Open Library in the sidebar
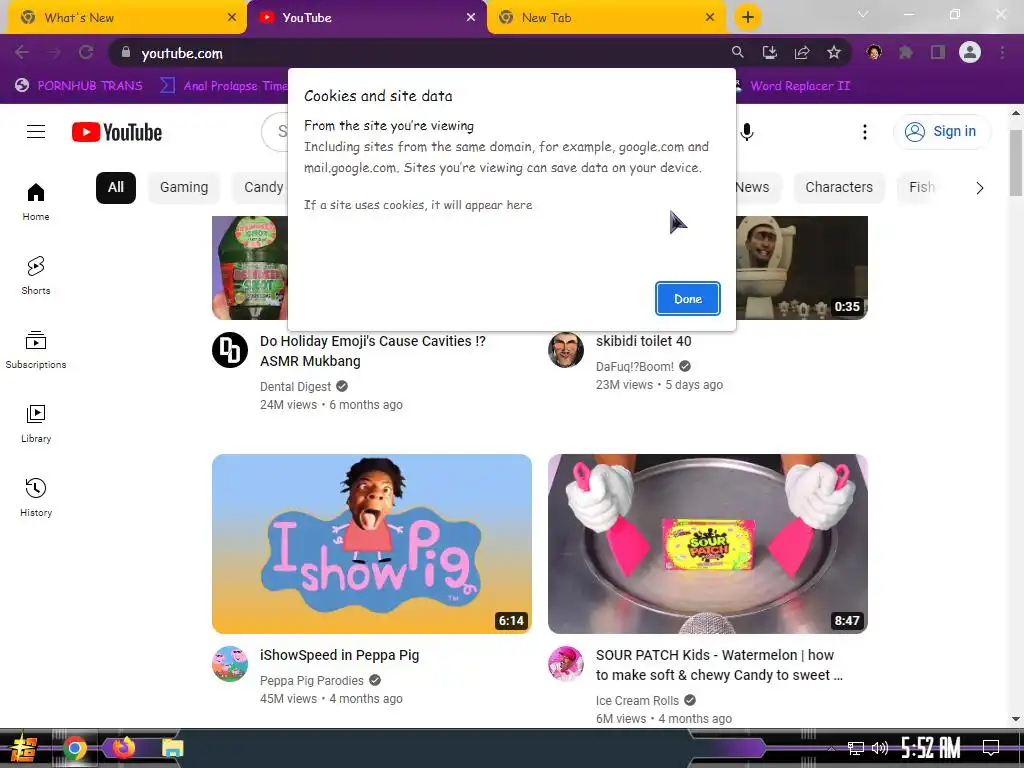Screen dimensions: 1024x768 coord(36,423)
